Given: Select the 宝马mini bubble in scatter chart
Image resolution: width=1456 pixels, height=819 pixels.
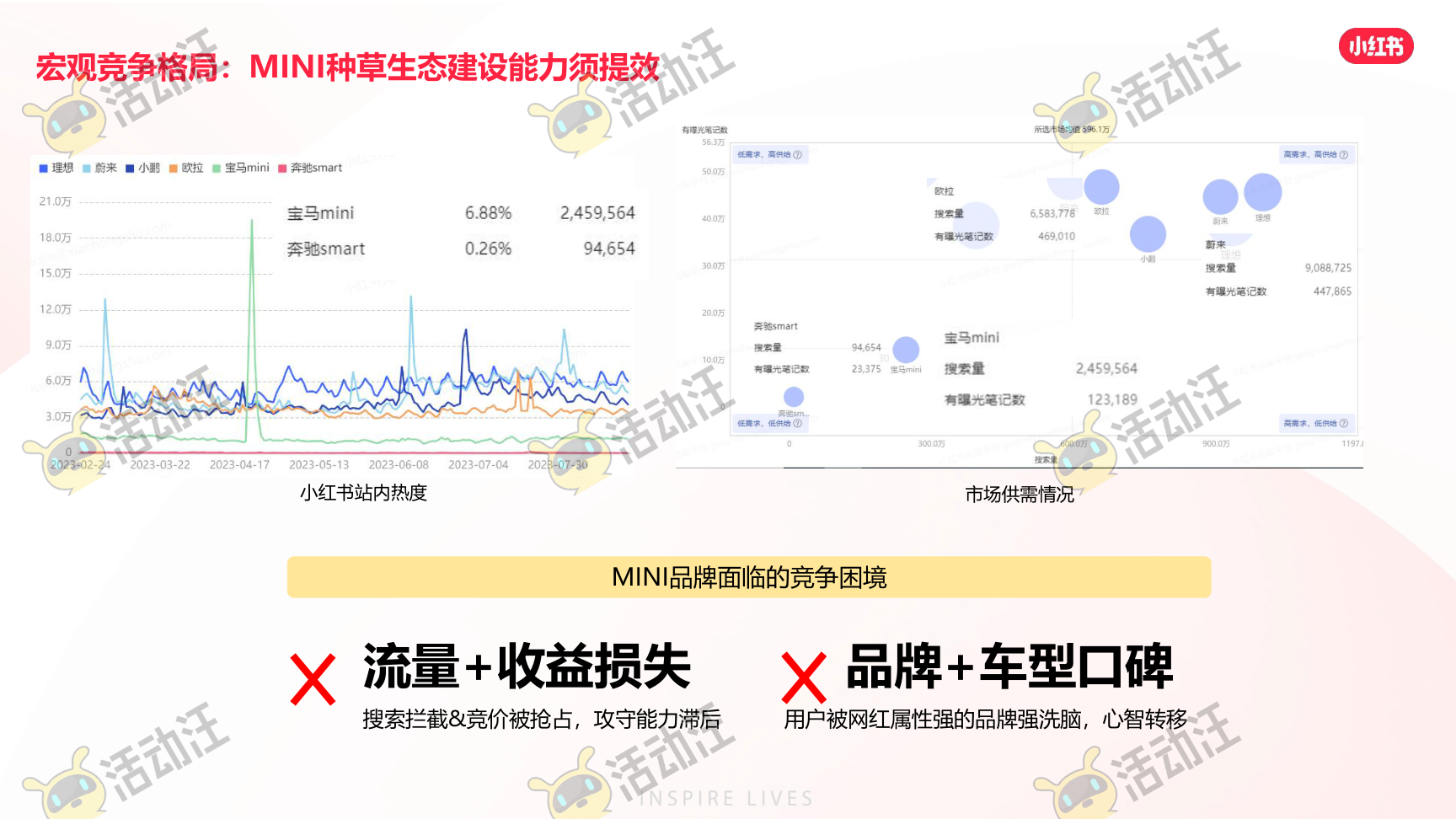Looking at the screenshot, I should (906, 350).
